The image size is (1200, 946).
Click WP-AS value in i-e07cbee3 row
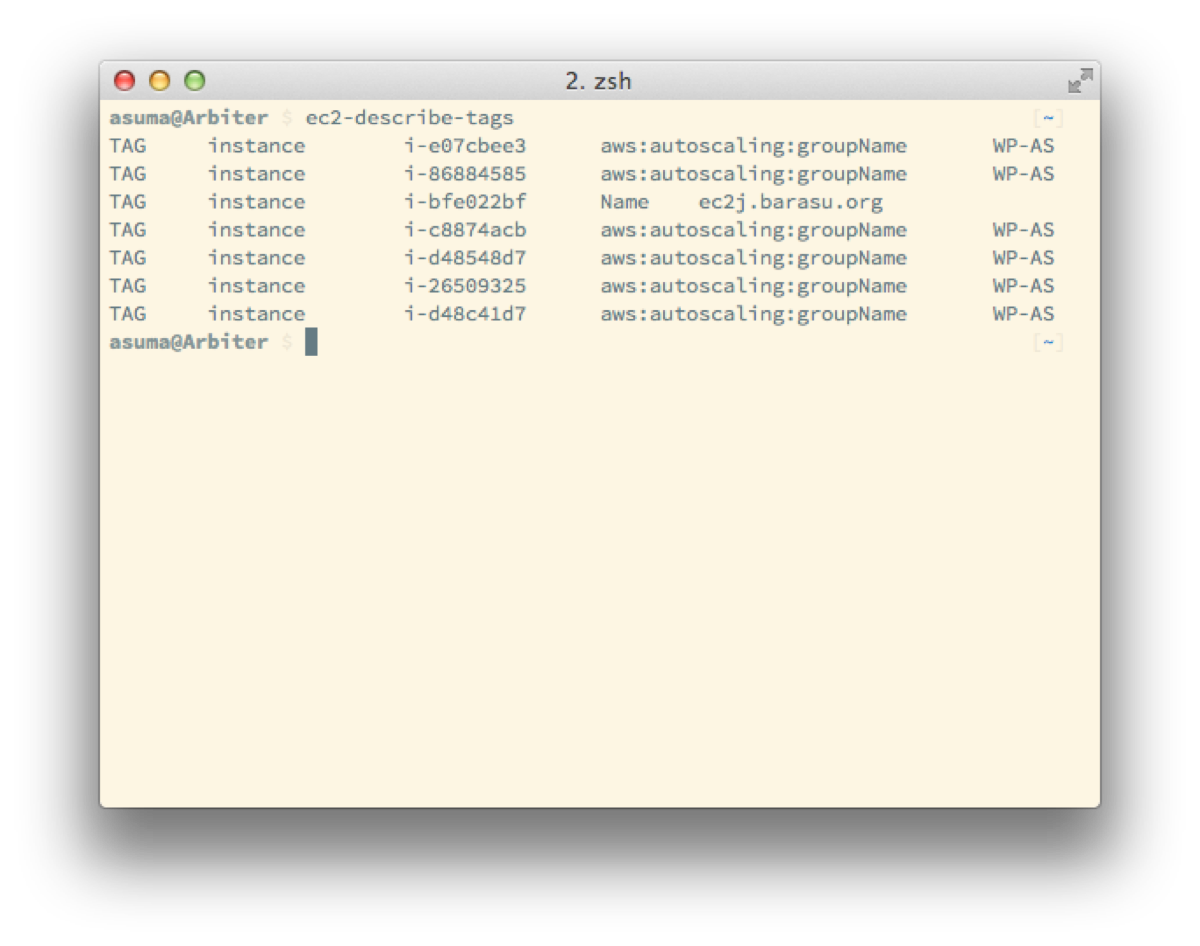point(1023,146)
